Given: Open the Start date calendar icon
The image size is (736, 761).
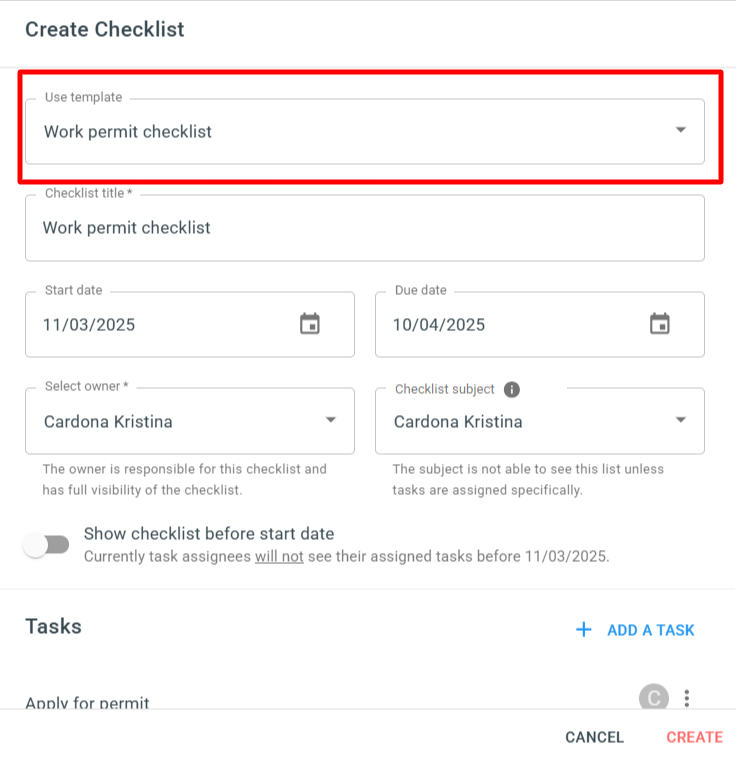Looking at the screenshot, I should coord(310,324).
